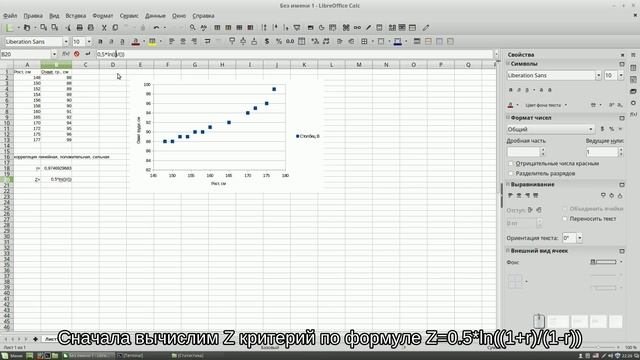Click column K header
The image size is (640, 360).
(304, 65)
